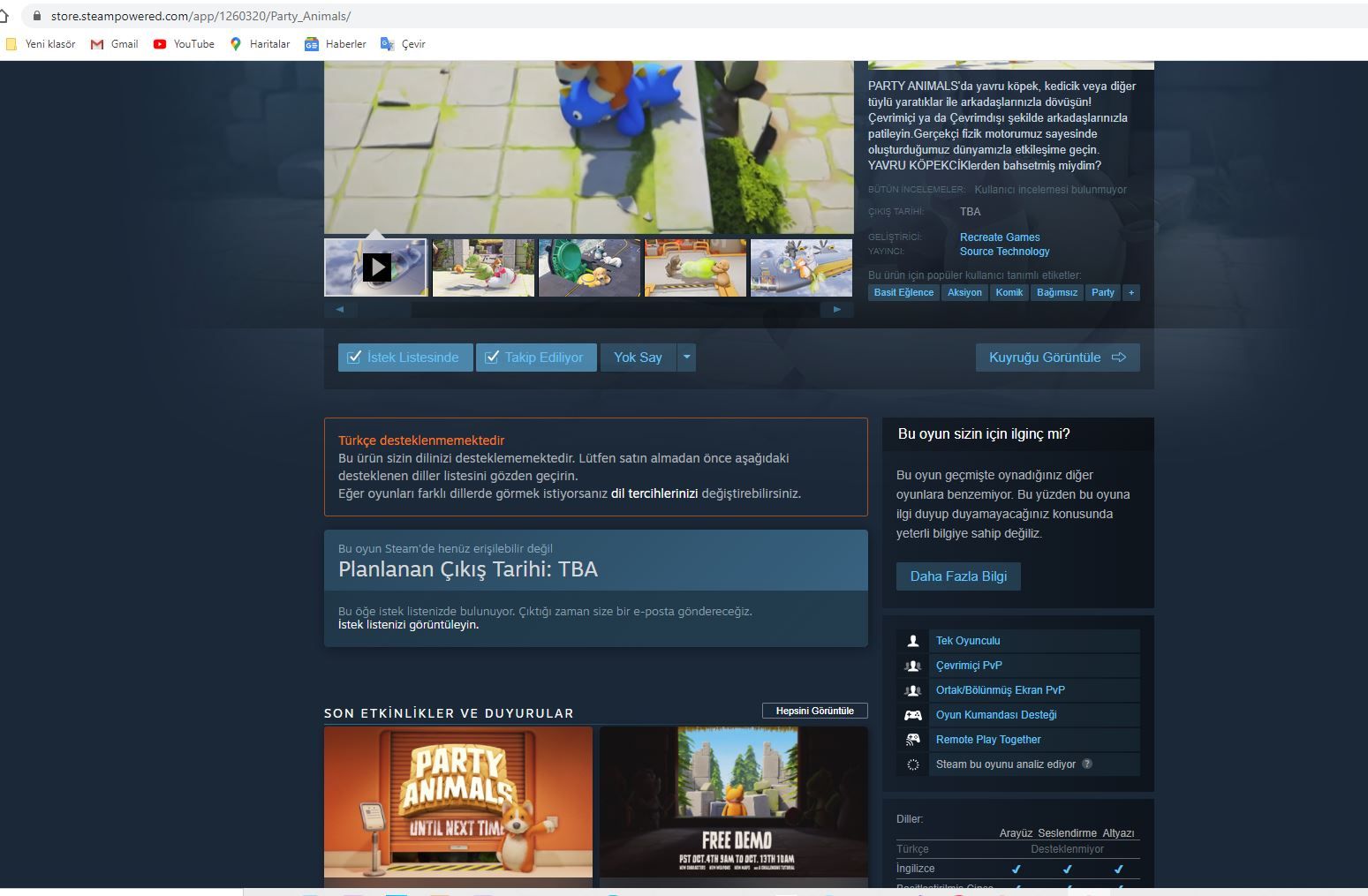1368x896 pixels.
Task: Select the Basit Eğlence tag
Action: point(903,292)
